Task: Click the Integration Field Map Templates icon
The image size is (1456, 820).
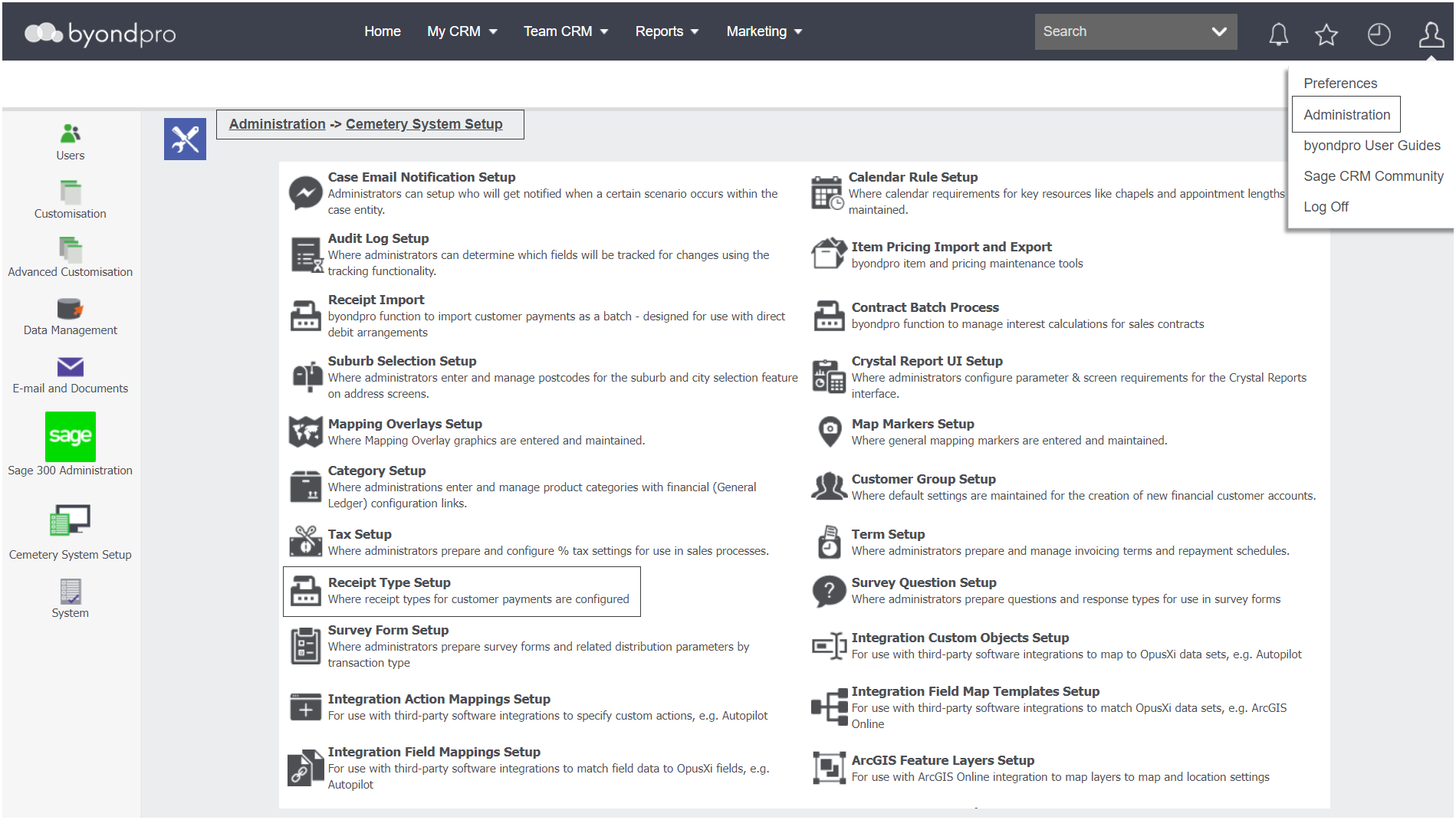Action: point(829,706)
